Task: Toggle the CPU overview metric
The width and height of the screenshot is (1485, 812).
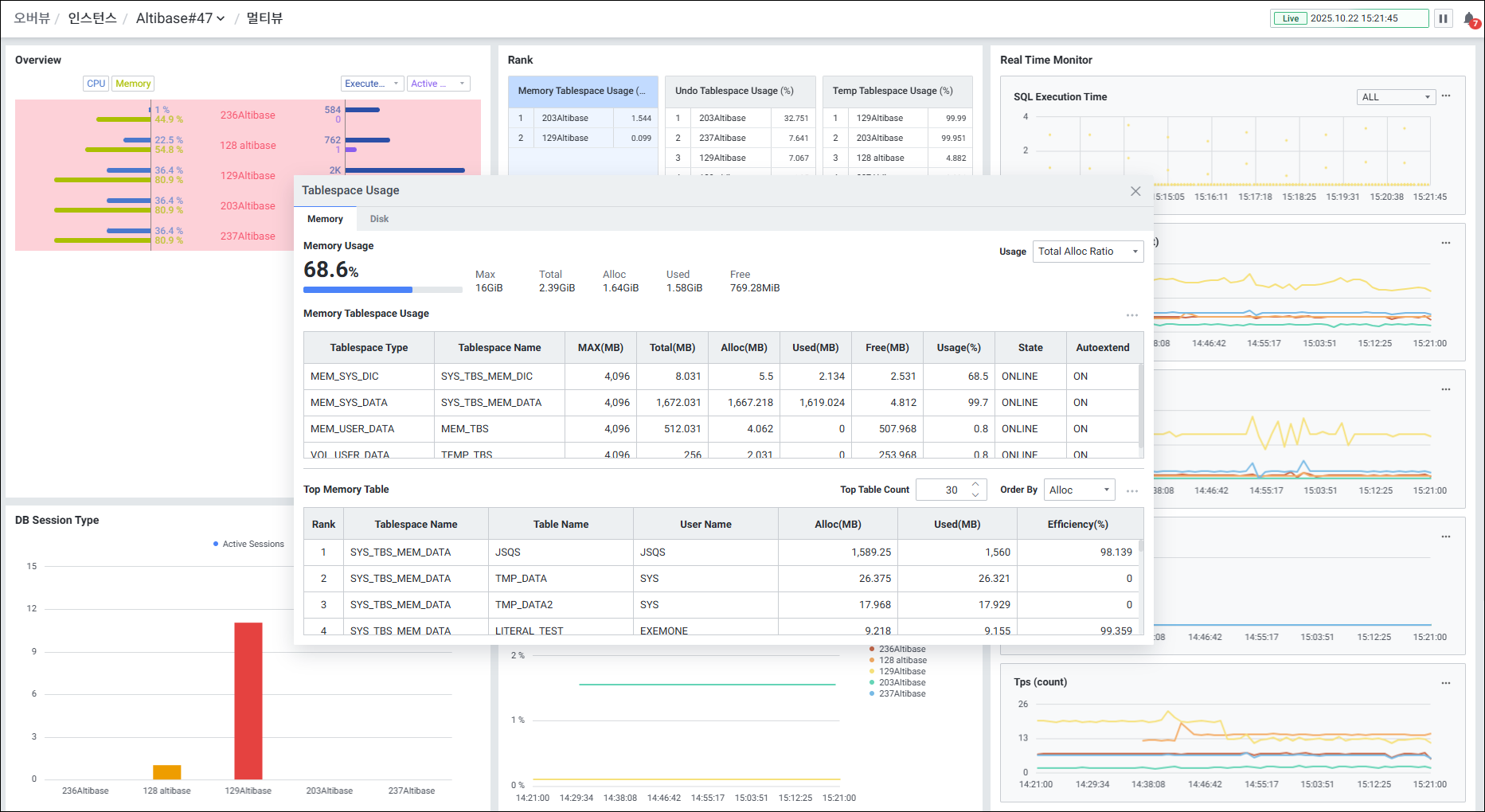Action: point(96,84)
